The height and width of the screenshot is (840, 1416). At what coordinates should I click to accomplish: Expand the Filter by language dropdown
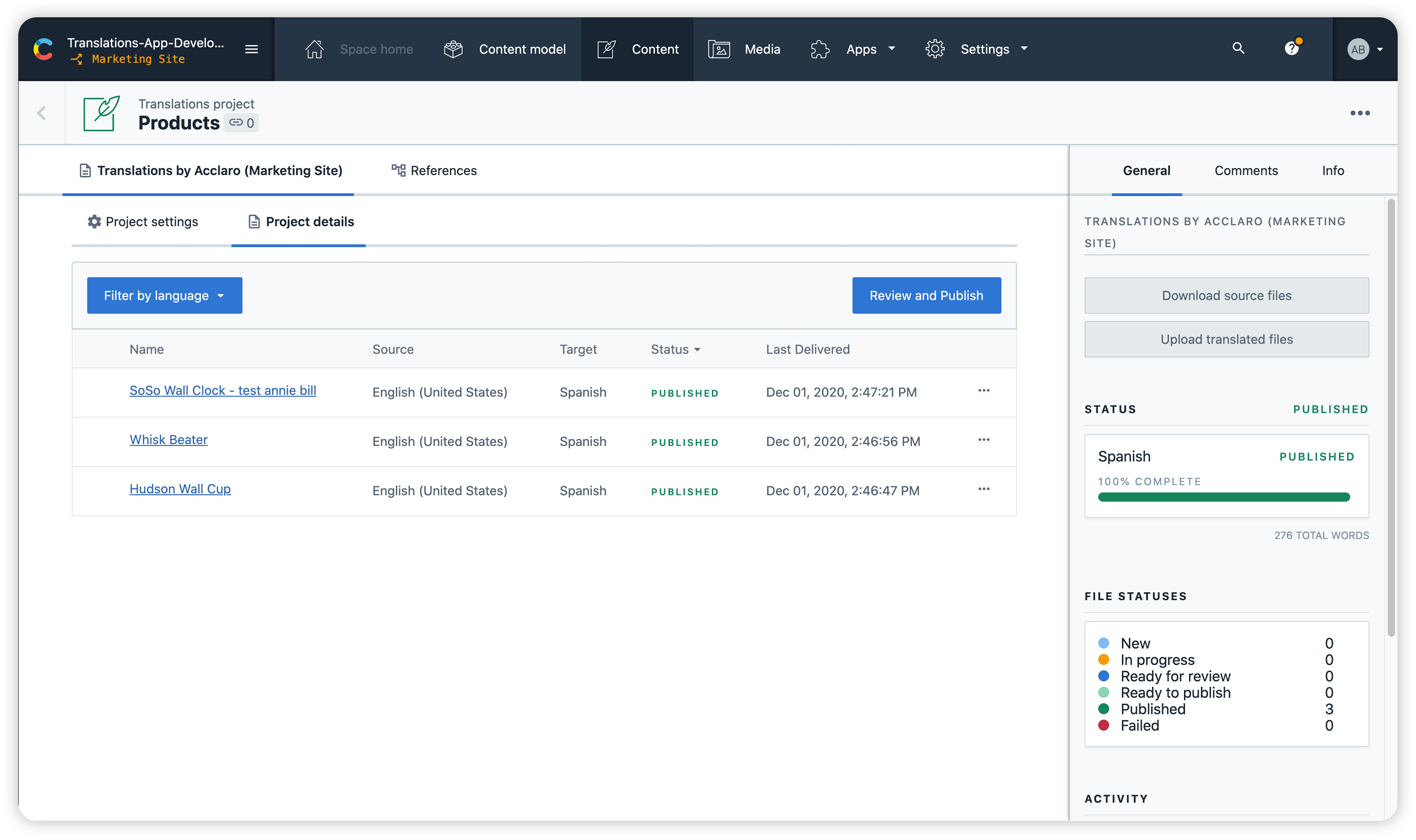(164, 295)
